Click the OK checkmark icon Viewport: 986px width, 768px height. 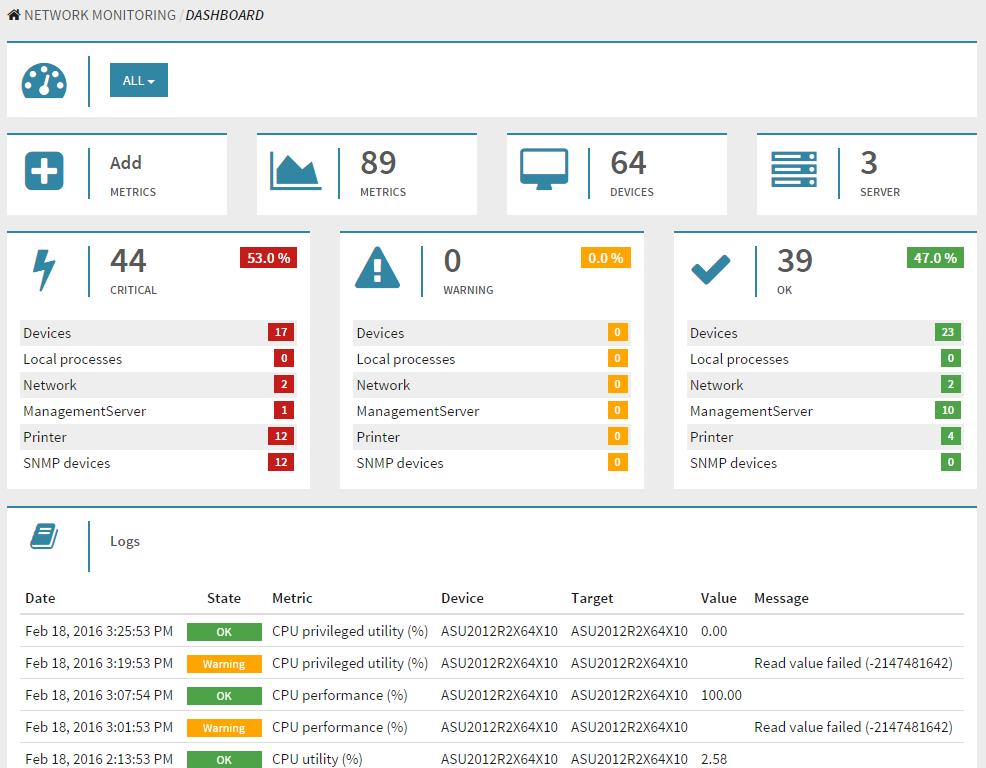712,268
